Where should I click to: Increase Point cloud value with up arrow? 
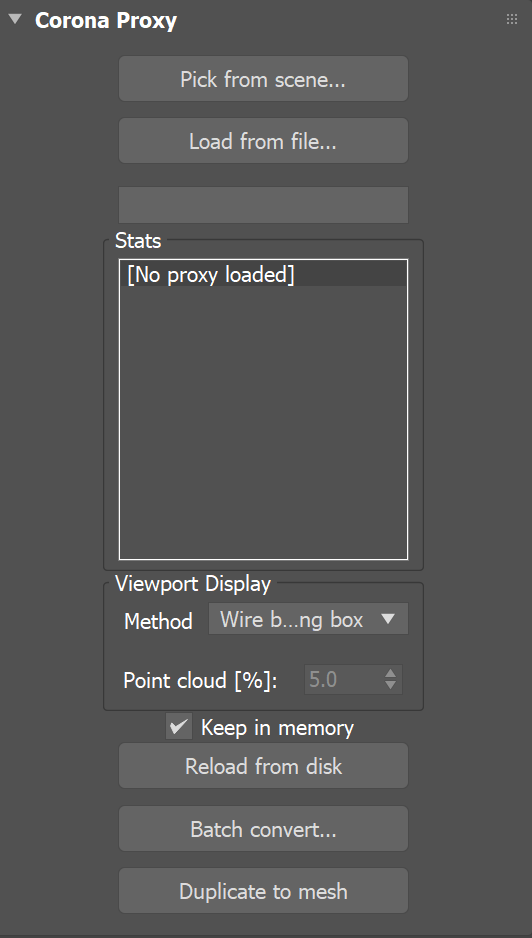(391, 674)
